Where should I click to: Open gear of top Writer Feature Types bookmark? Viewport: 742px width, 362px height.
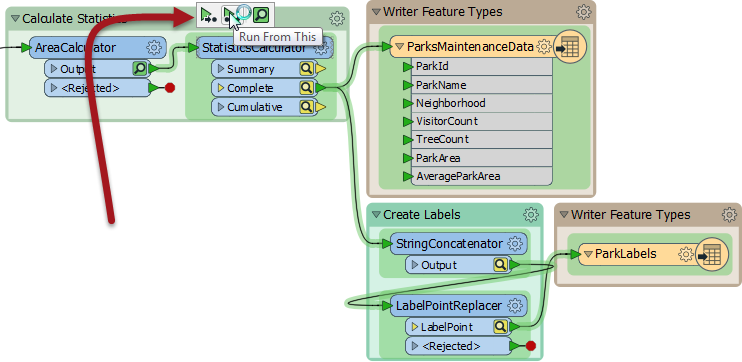click(583, 12)
